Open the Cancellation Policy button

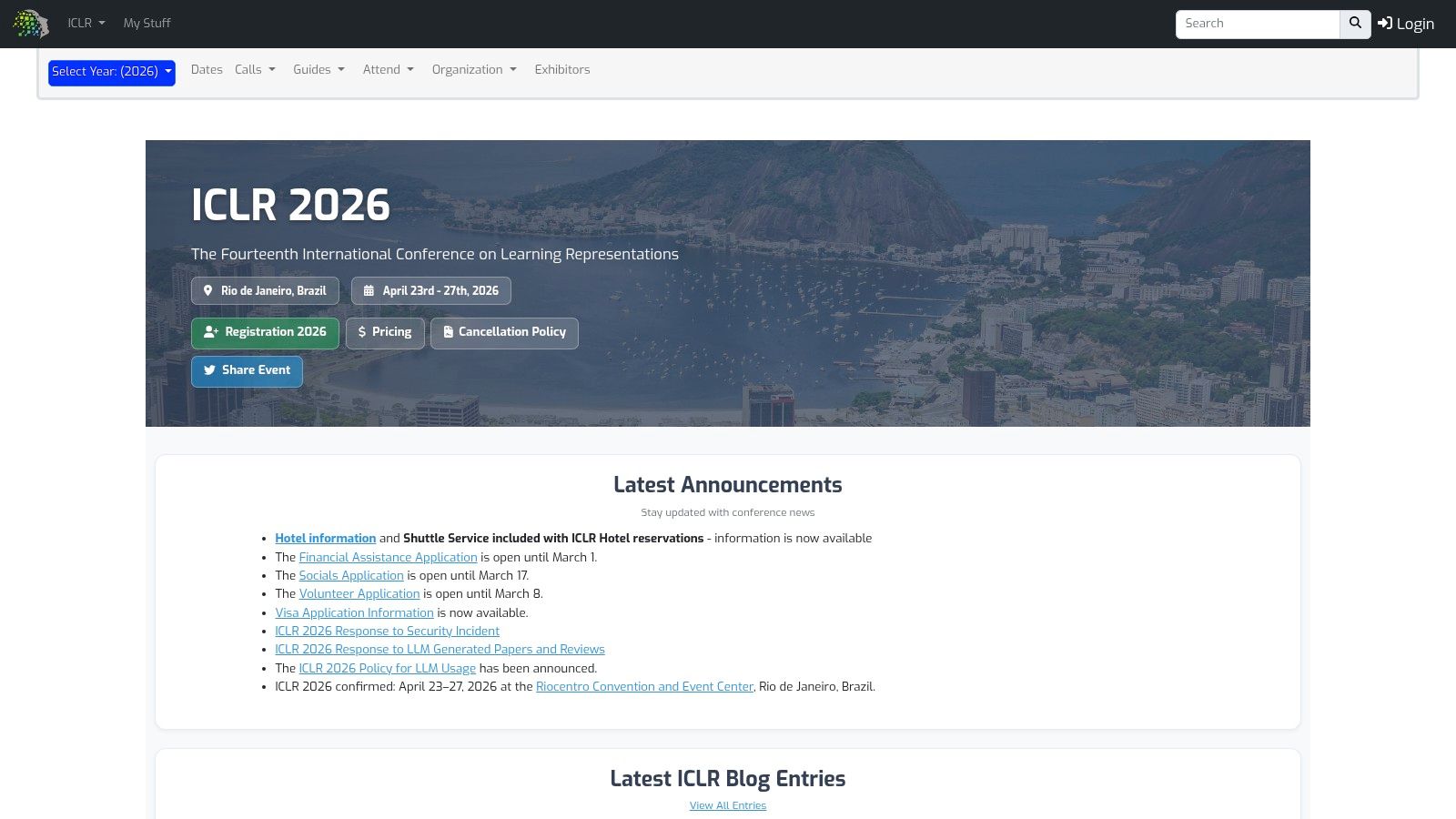click(x=504, y=333)
